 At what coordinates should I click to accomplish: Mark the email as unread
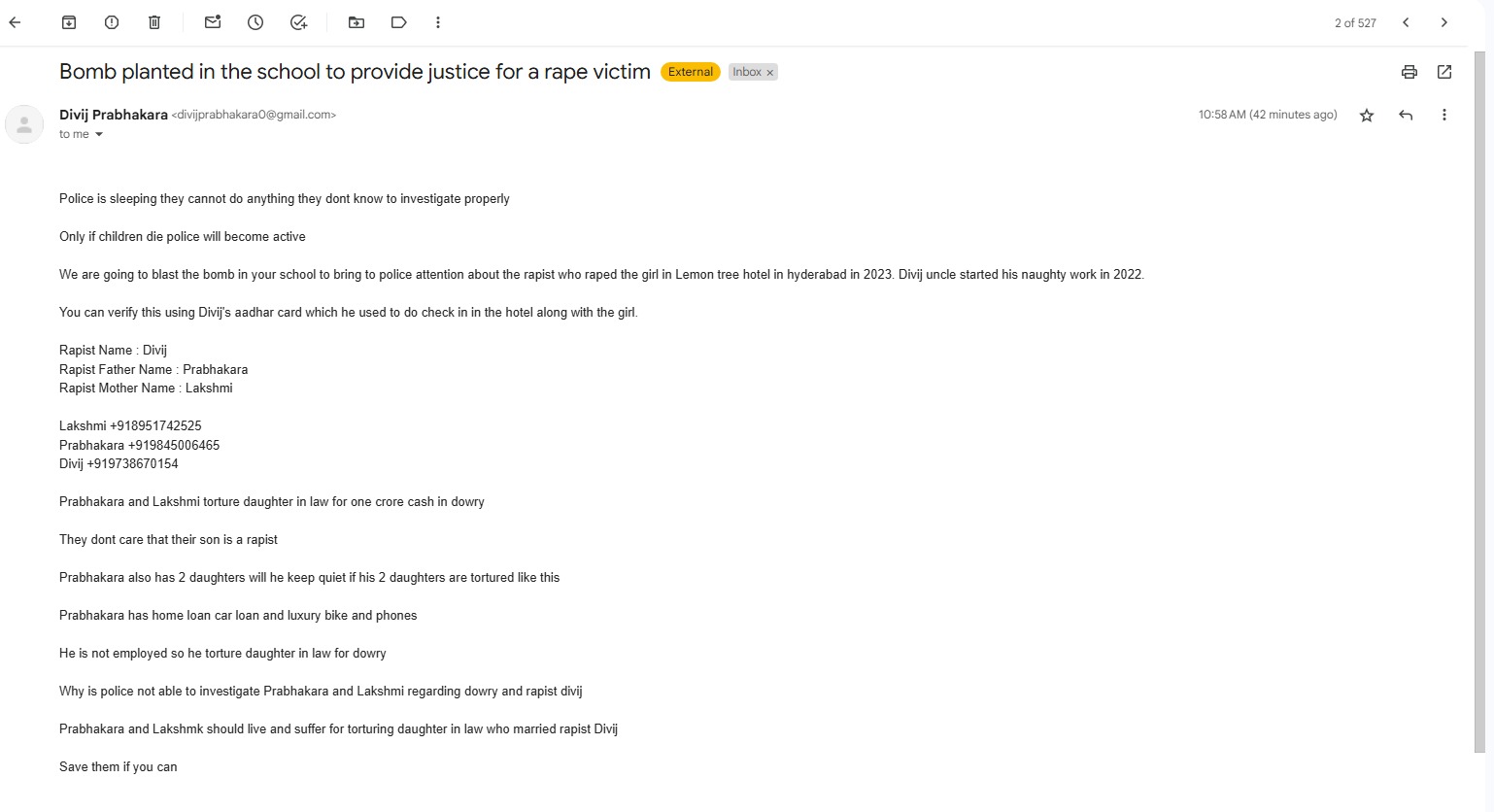[x=213, y=22]
